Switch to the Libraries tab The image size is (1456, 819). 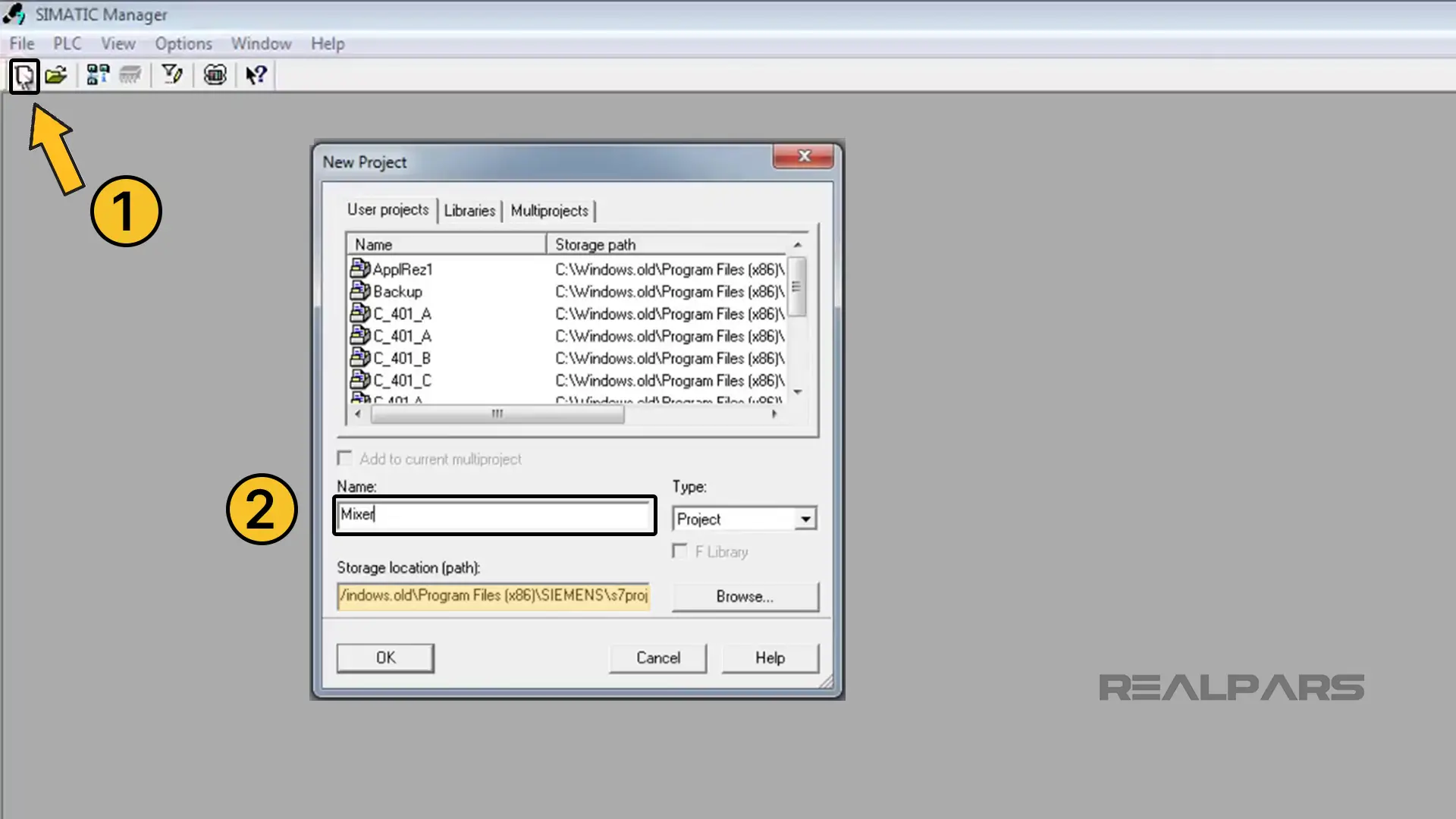pos(469,211)
